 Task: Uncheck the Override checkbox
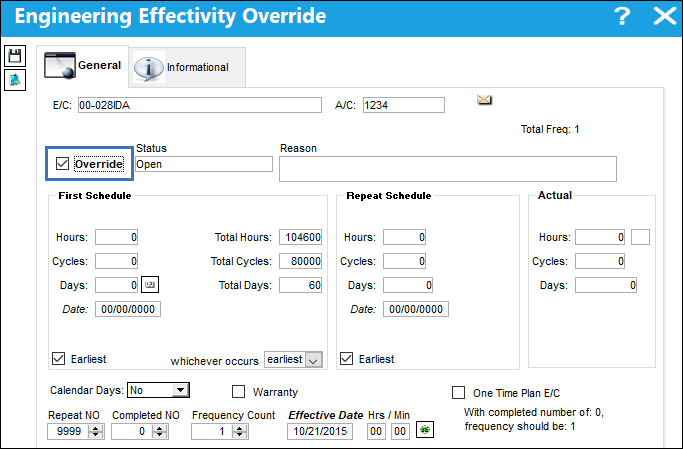(x=62, y=164)
